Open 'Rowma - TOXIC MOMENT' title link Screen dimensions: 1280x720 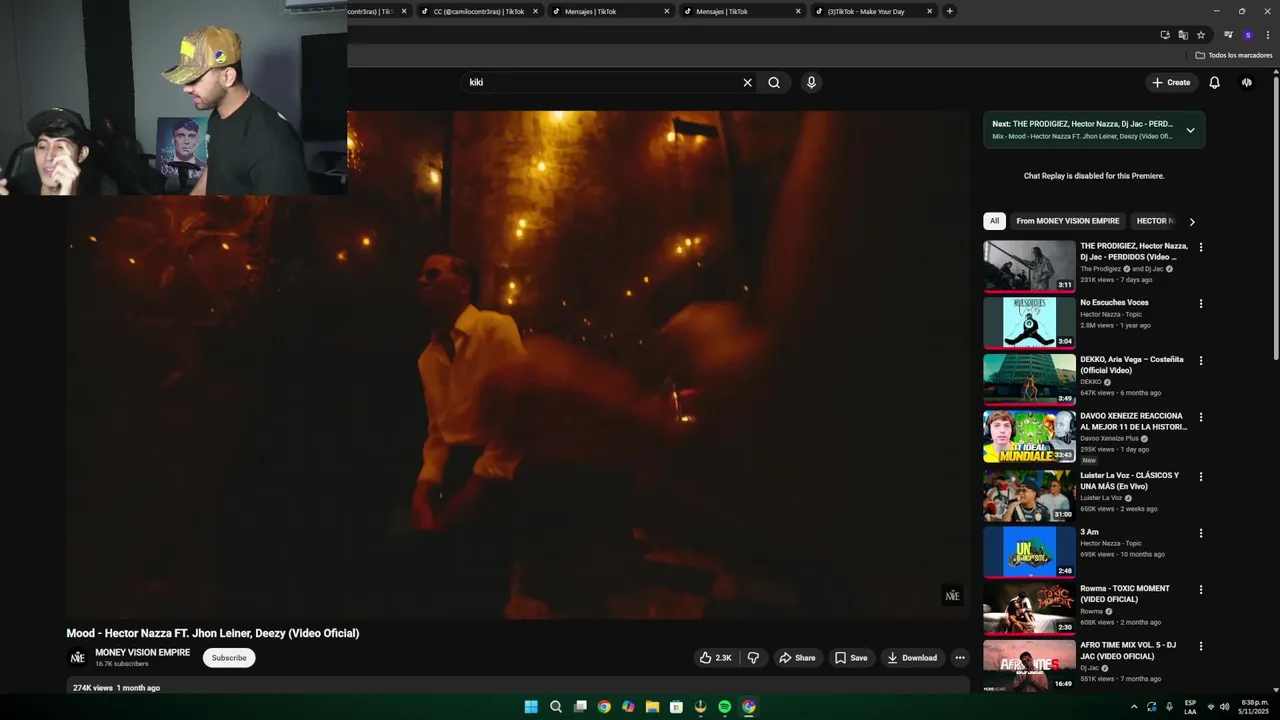pyautogui.click(x=1126, y=594)
